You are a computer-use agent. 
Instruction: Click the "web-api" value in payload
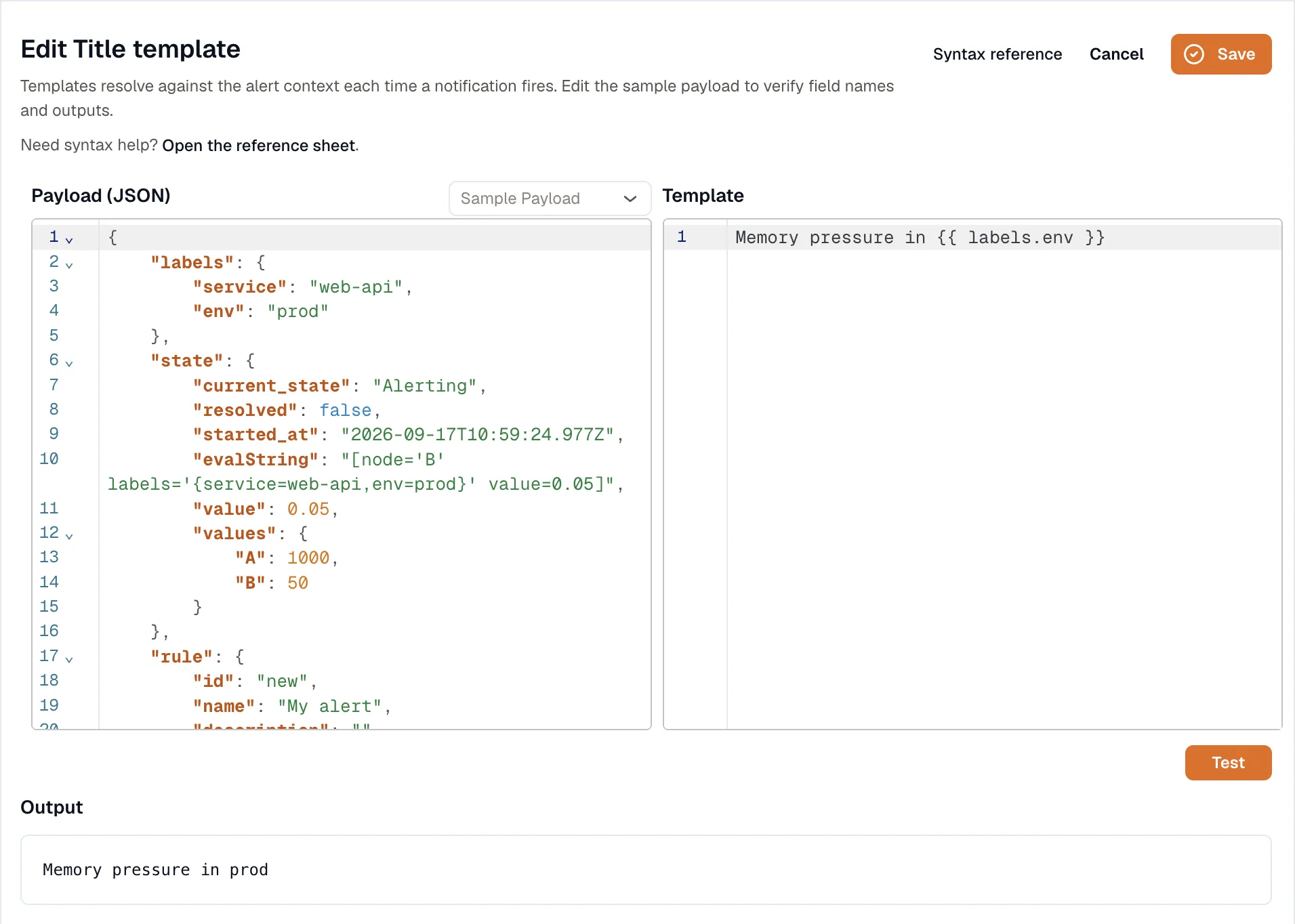pos(356,287)
